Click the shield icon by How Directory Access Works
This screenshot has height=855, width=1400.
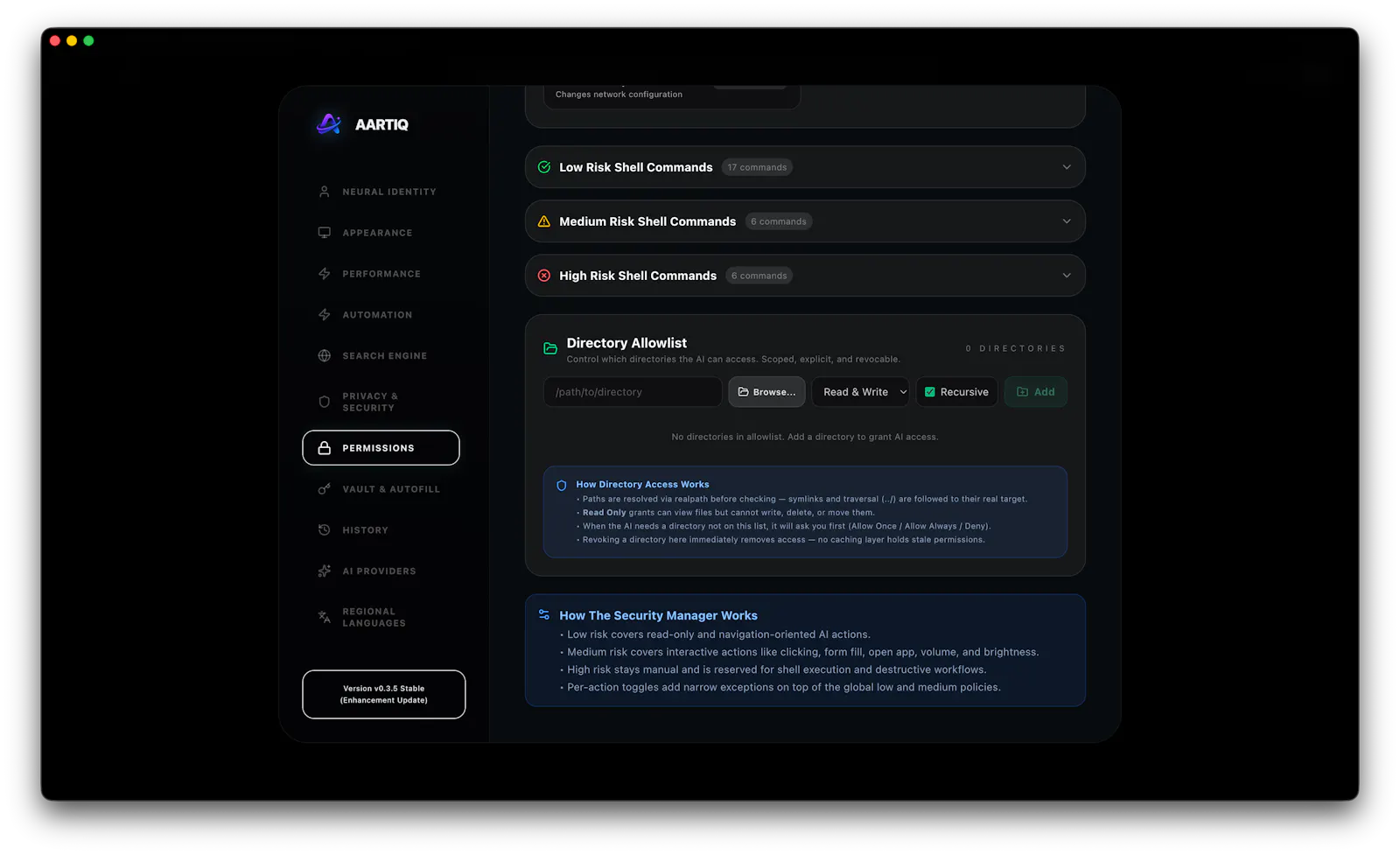point(562,485)
